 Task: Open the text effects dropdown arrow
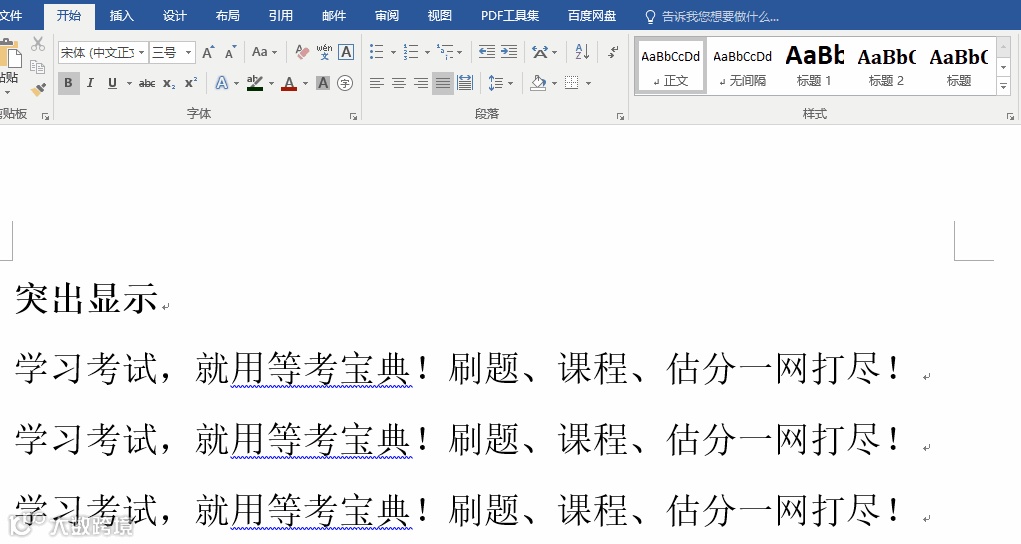[x=236, y=83]
